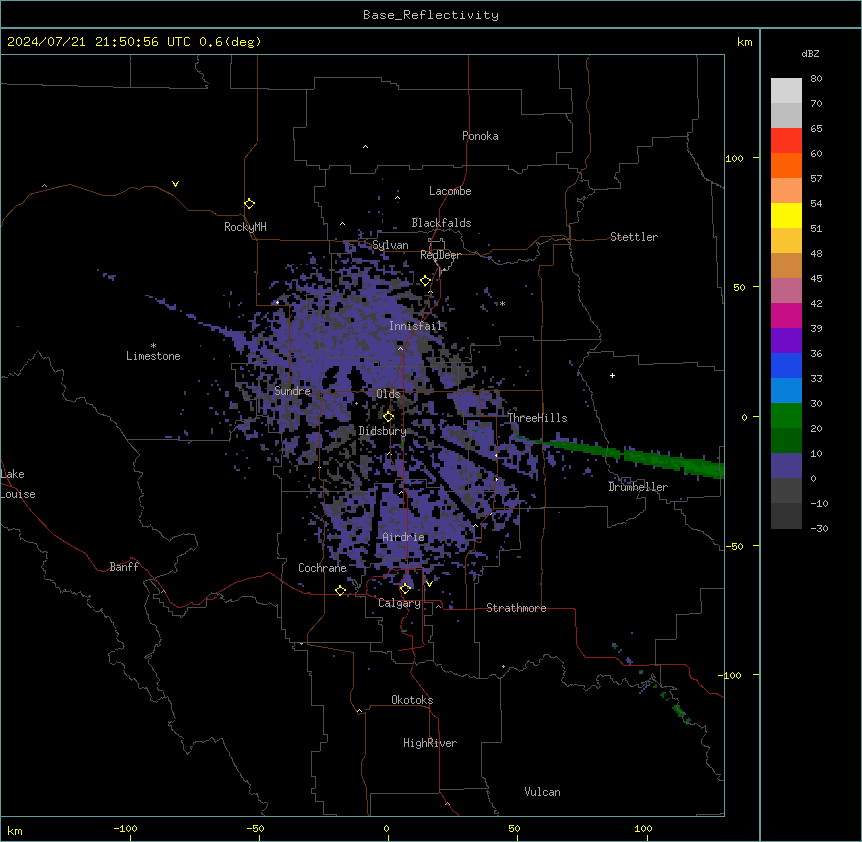Click the Okotoks city label
862x842 pixels.
tap(412, 700)
